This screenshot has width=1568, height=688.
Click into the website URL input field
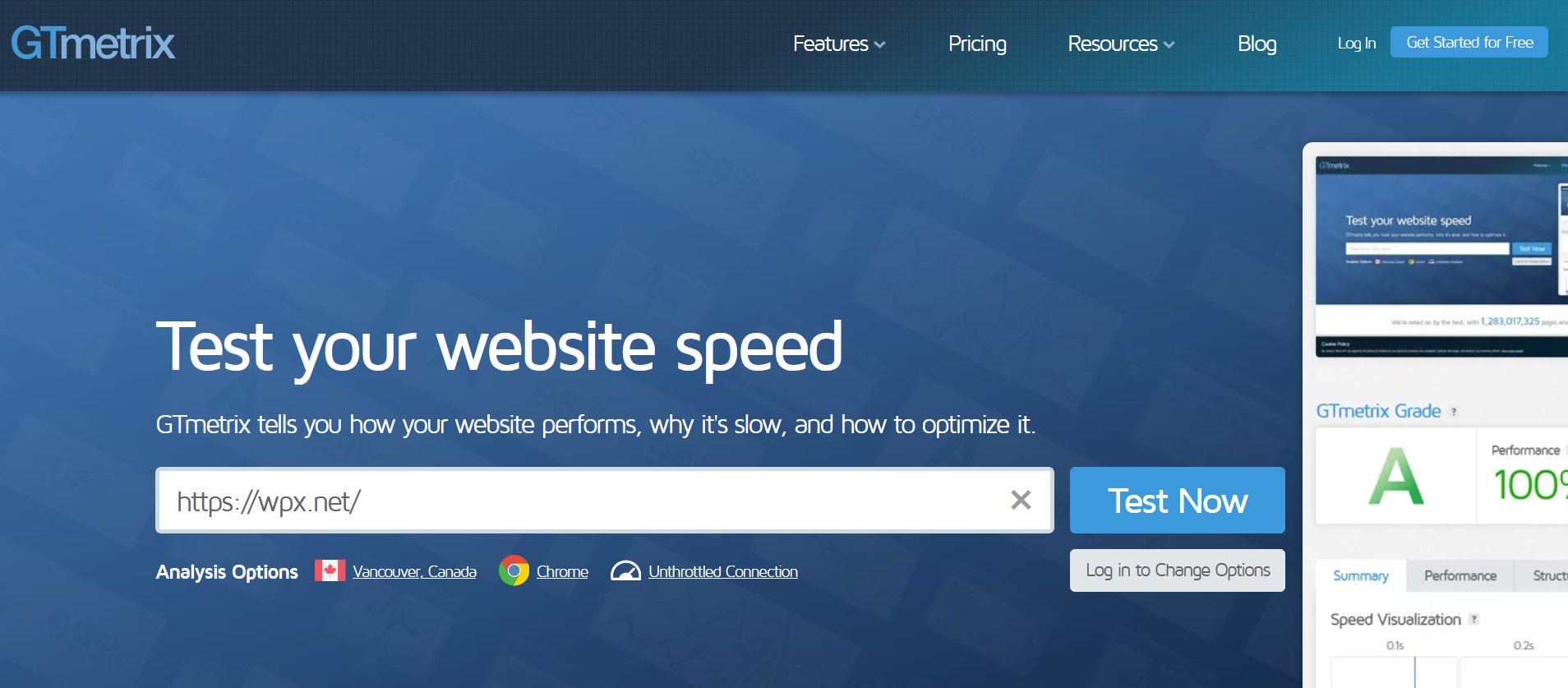click(575, 501)
